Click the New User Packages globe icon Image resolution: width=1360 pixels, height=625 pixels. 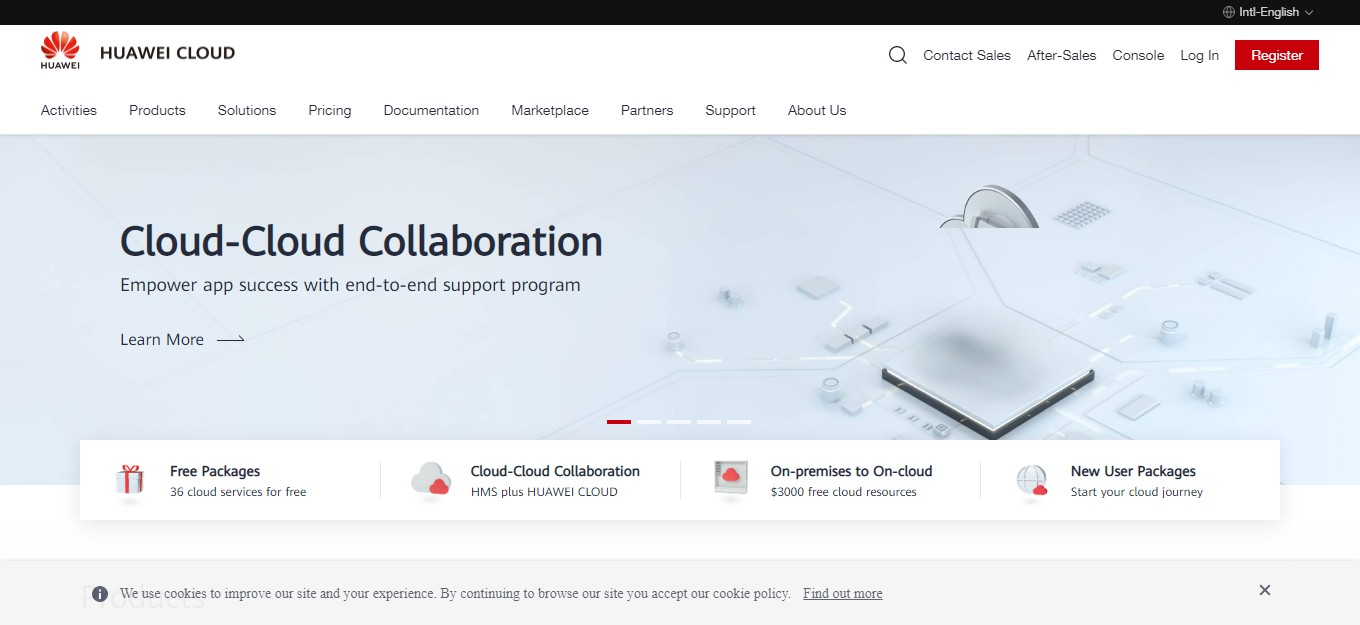[x=1031, y=480]
